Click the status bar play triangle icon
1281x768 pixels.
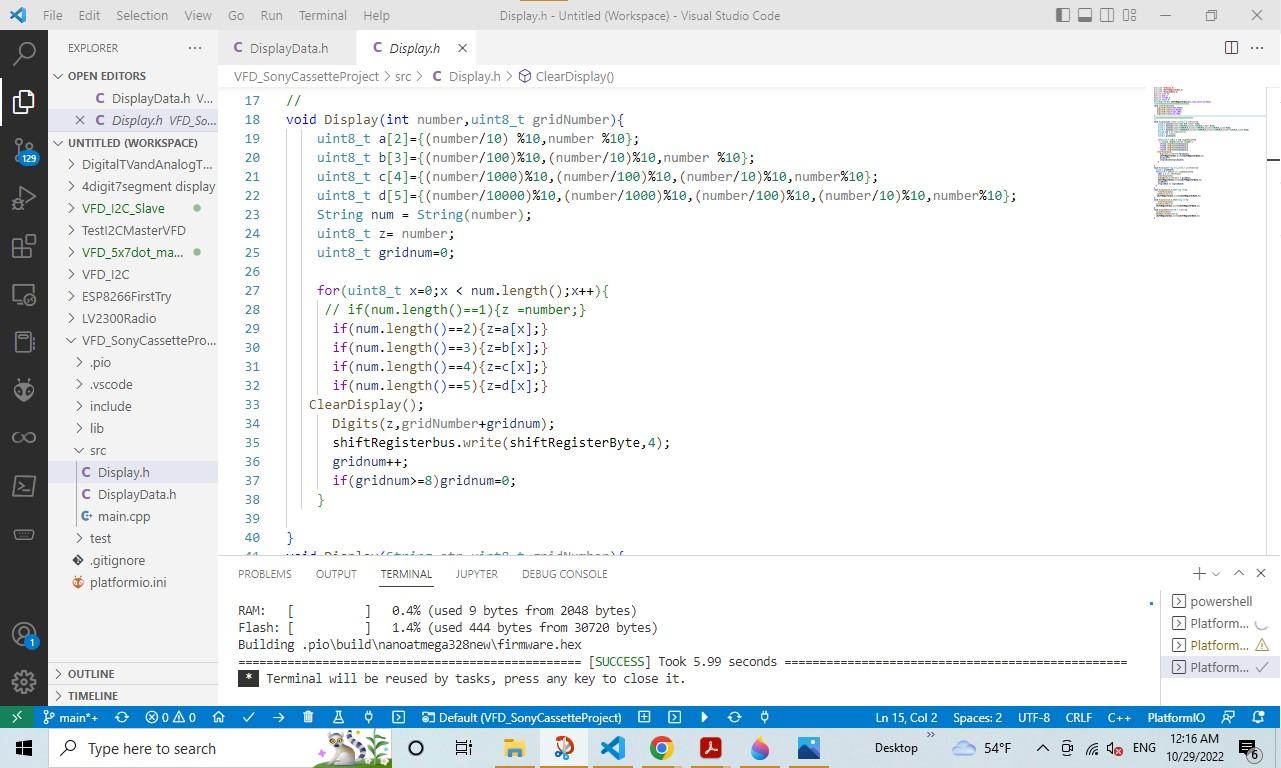704,717
